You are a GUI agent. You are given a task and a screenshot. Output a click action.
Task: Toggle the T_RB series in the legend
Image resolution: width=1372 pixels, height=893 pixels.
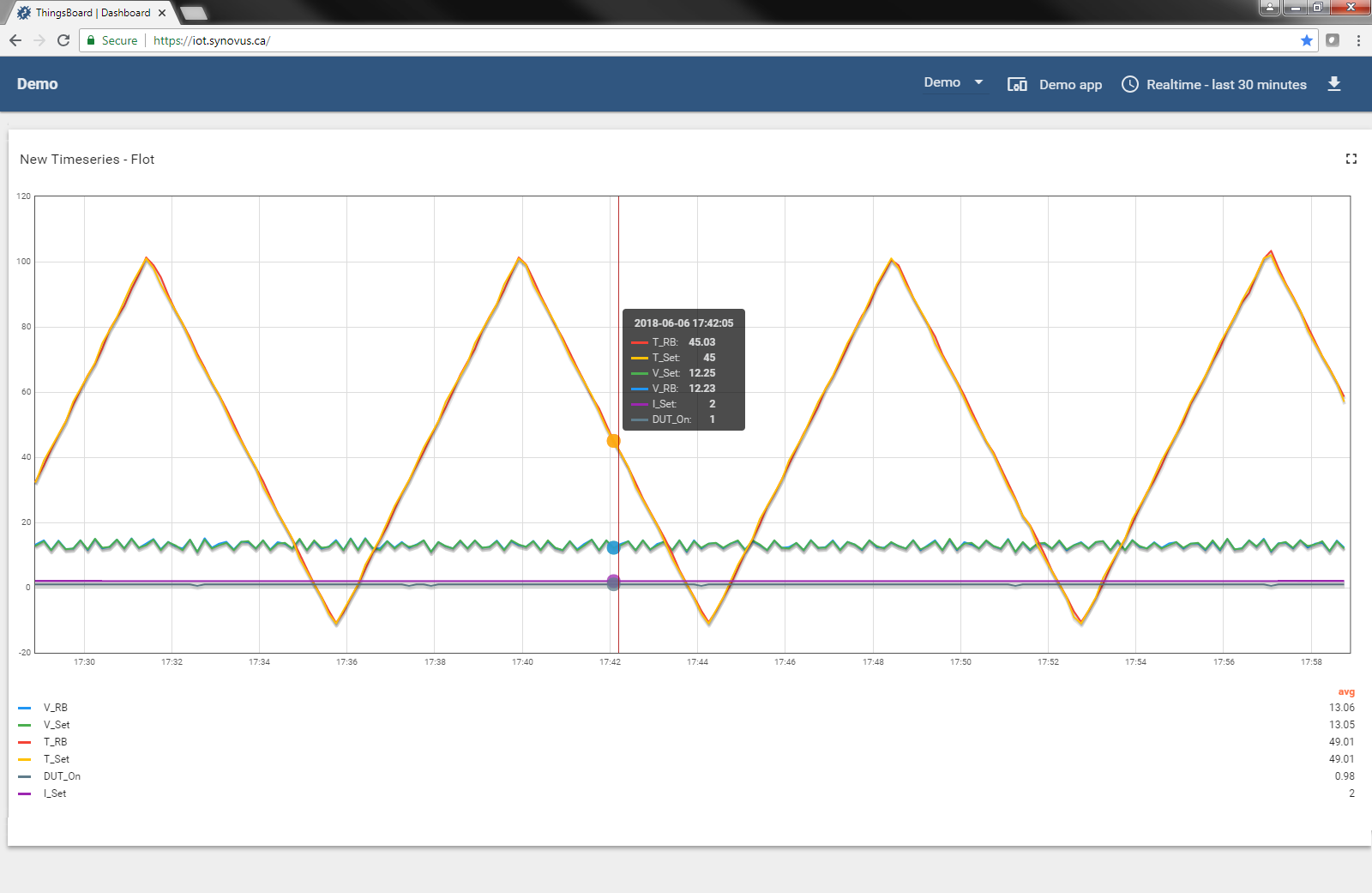pos(56,742)
